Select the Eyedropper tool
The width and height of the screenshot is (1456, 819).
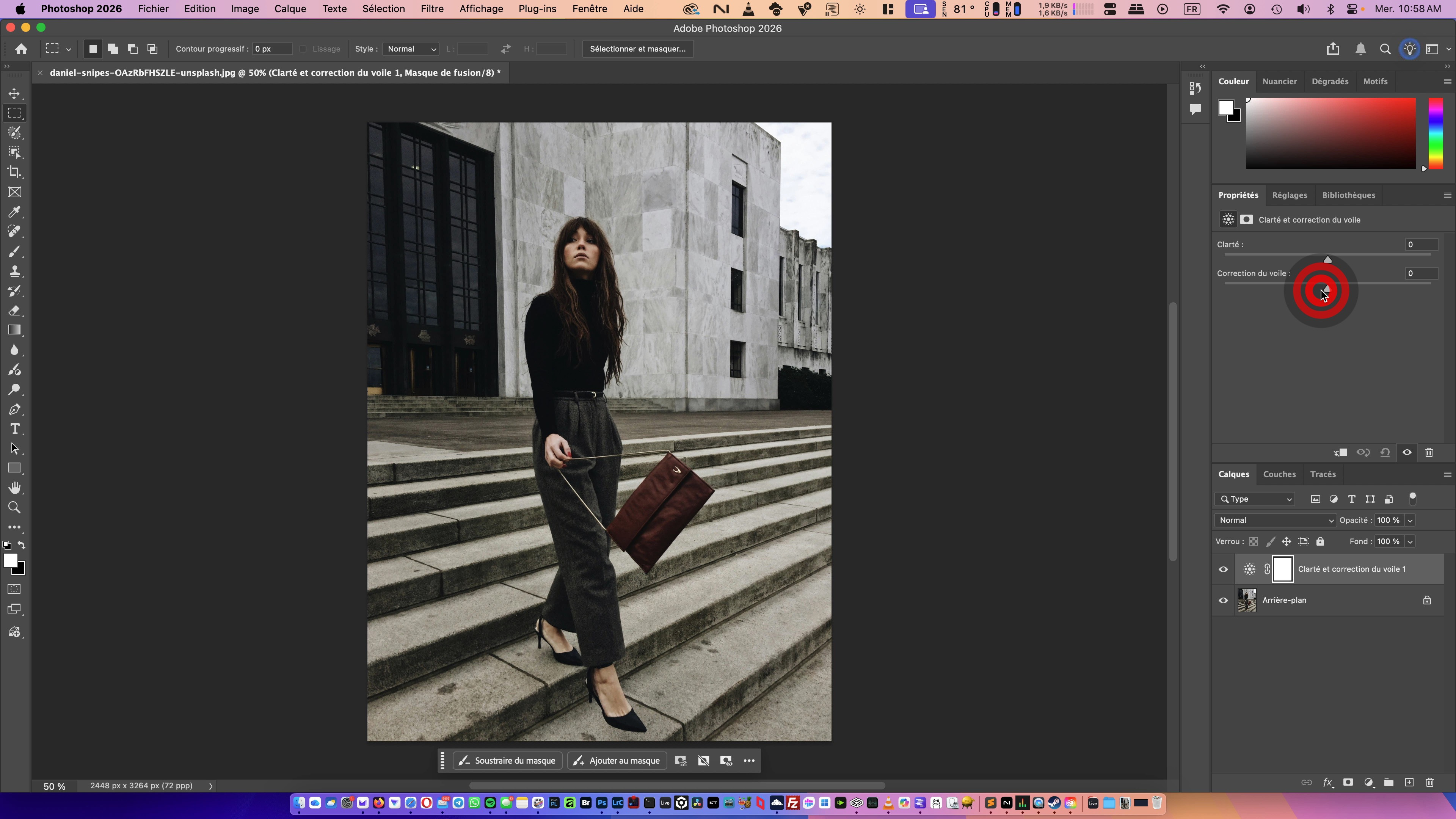pos(15,212)
